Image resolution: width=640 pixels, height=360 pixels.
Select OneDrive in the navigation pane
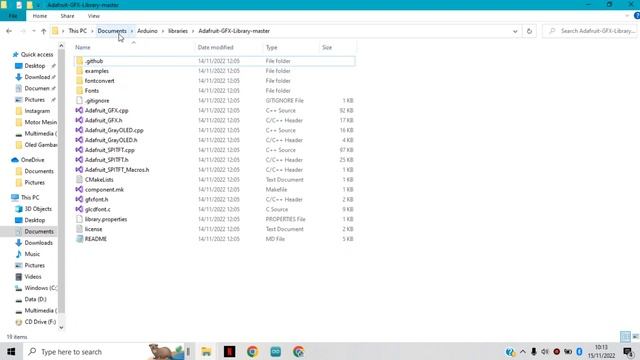[32, 160]
